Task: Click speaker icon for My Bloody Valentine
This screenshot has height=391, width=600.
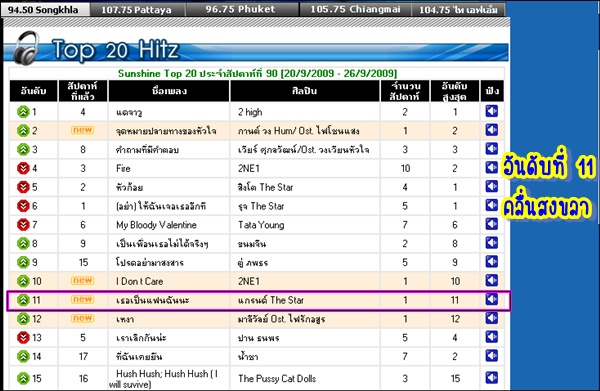Action: [x=492, y=224]
